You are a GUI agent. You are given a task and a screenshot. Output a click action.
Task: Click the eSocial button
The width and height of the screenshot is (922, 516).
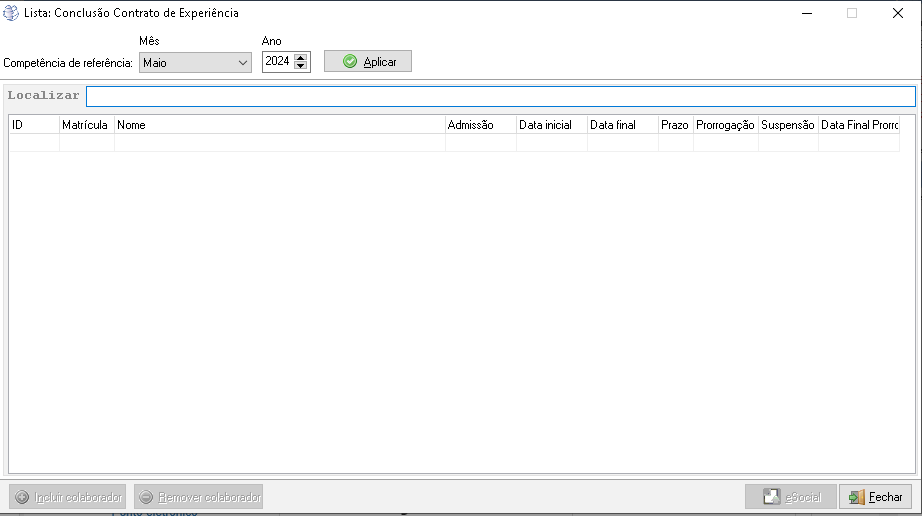790,497
